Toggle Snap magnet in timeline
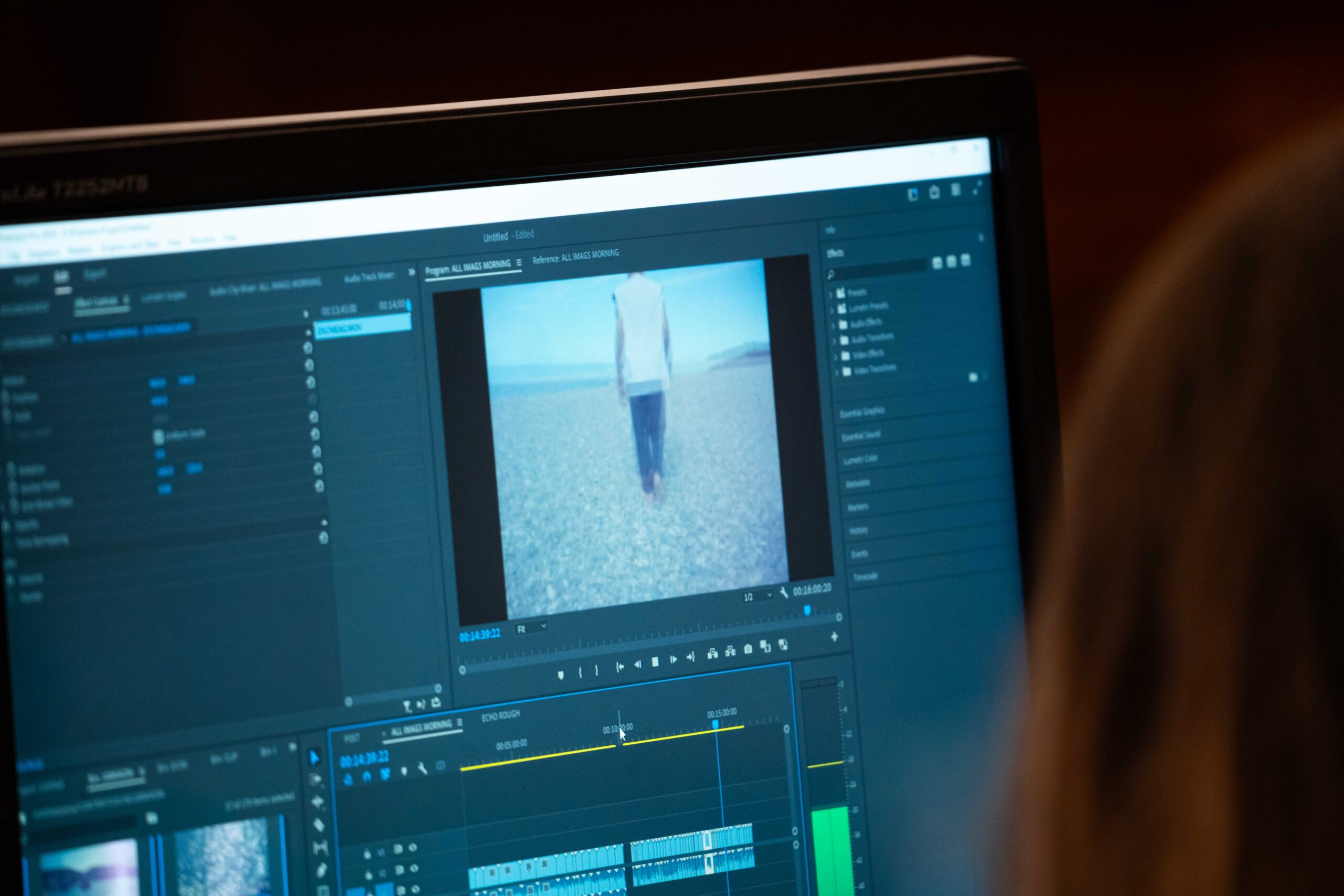Screen dimensions: 1344x896 click(366, 776)
